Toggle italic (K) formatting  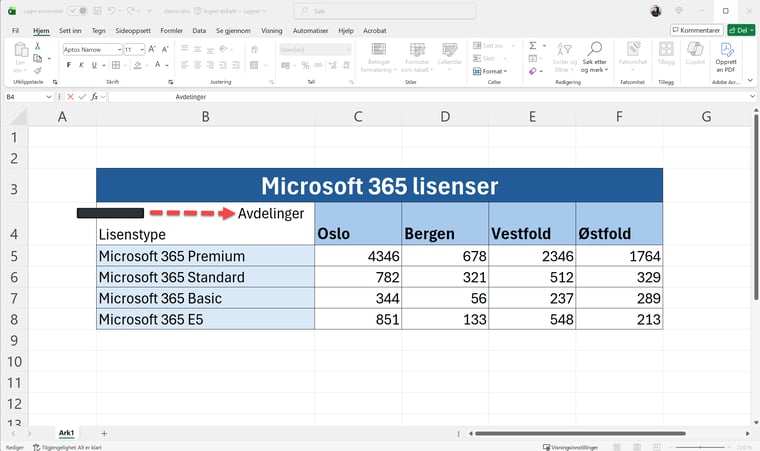(x=81, y=65)
